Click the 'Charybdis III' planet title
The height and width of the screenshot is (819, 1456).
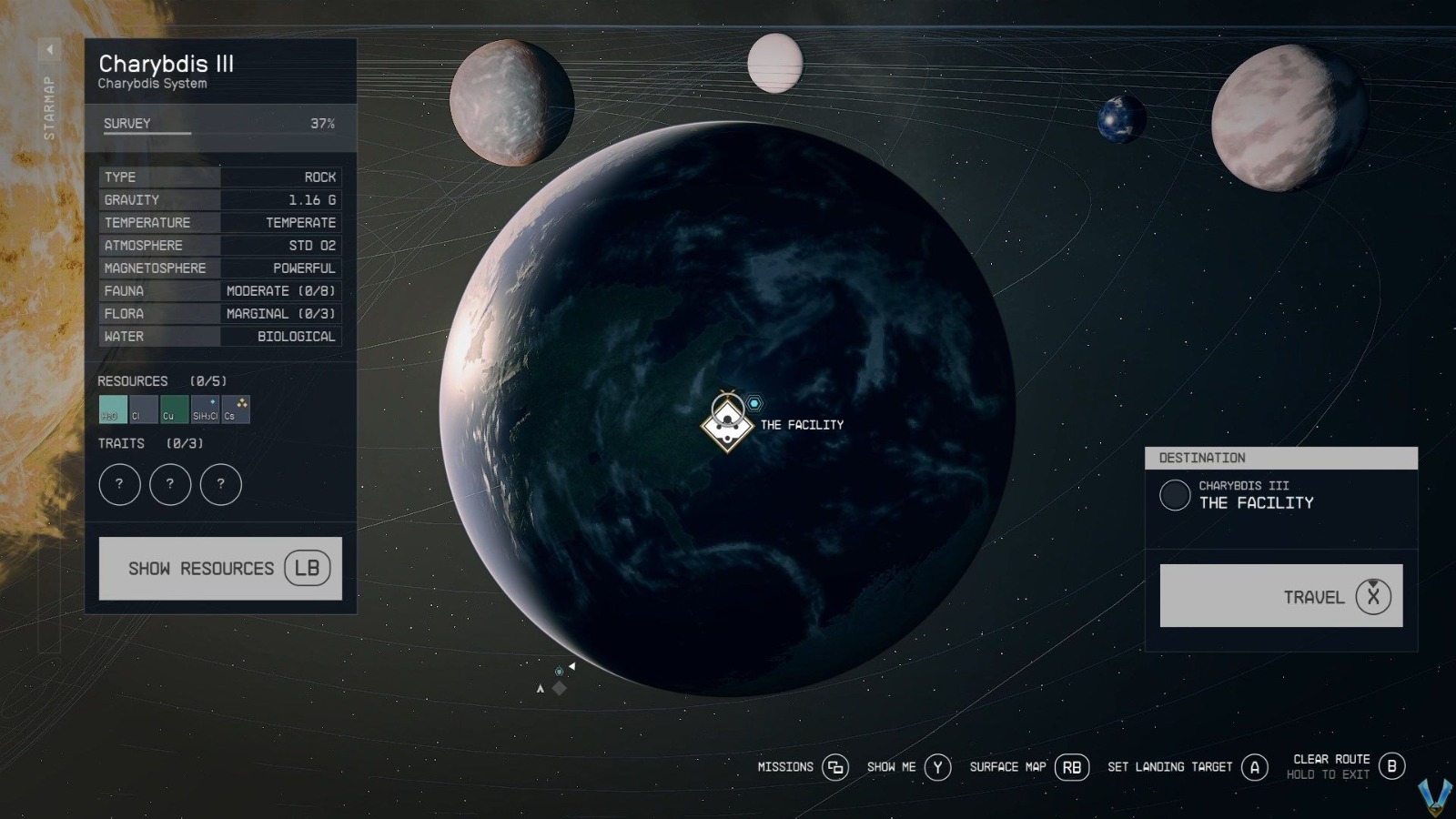point(167,64)
